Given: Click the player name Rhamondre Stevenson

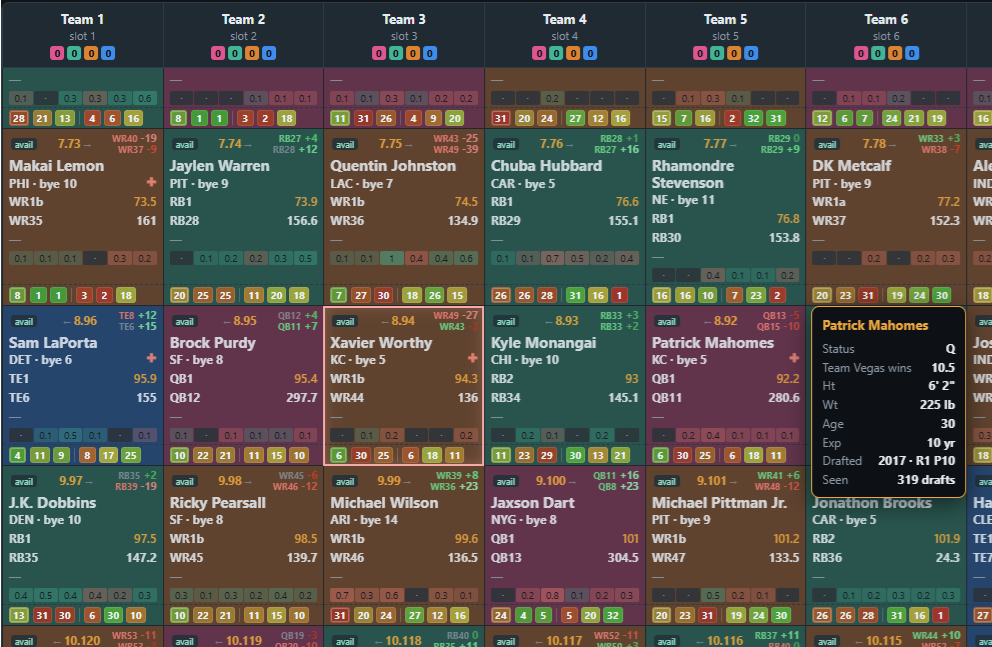Looking at the screenshot, I should tap(693, 174).
